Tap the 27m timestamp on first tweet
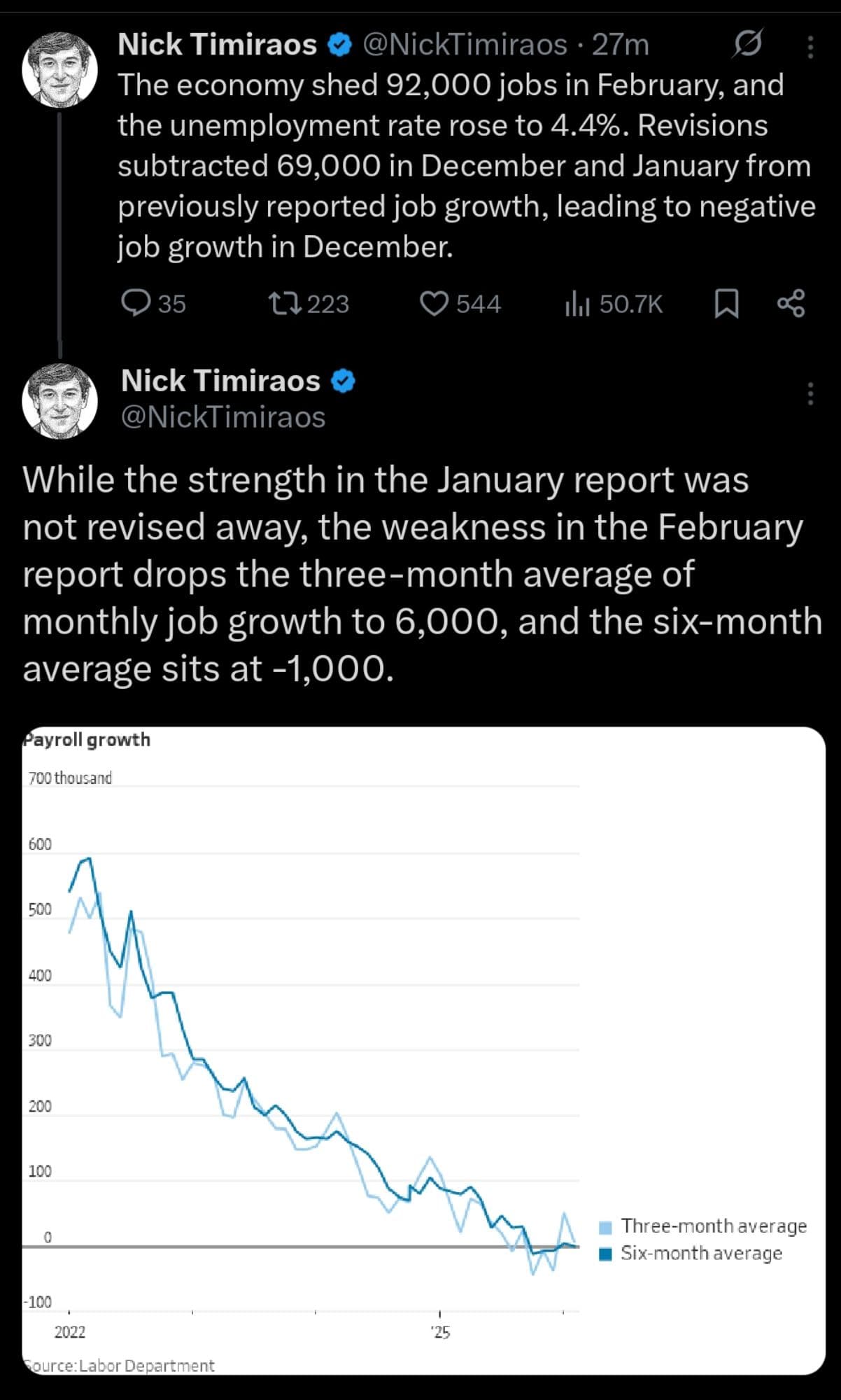The width and height of the screenshot is (841, 1400). coord(621,45)
